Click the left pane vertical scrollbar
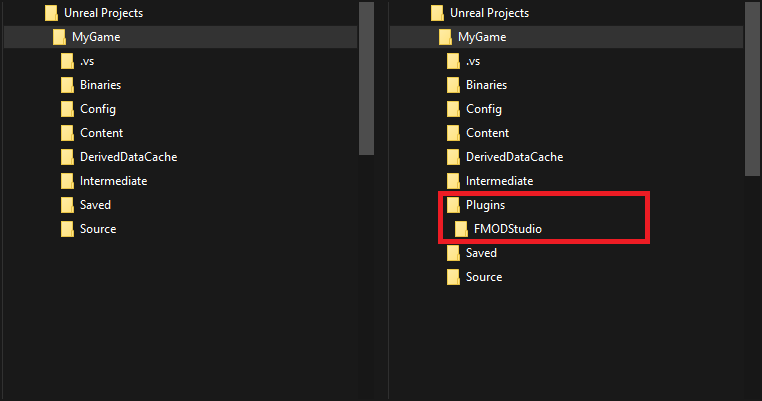The height and width of the screenshot is (401, 762). click(x=366, y=78)
